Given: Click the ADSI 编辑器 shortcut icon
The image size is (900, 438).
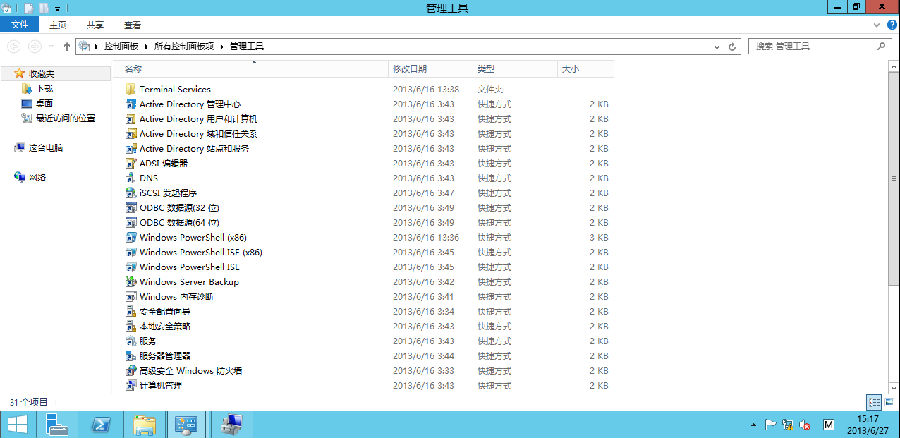Looking at the screenshot, I should pyautogui.click(x=130, y=163).
